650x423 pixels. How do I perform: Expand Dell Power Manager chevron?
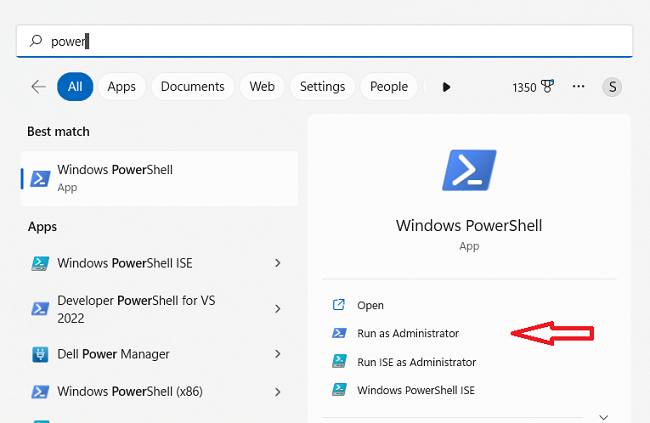278,354
